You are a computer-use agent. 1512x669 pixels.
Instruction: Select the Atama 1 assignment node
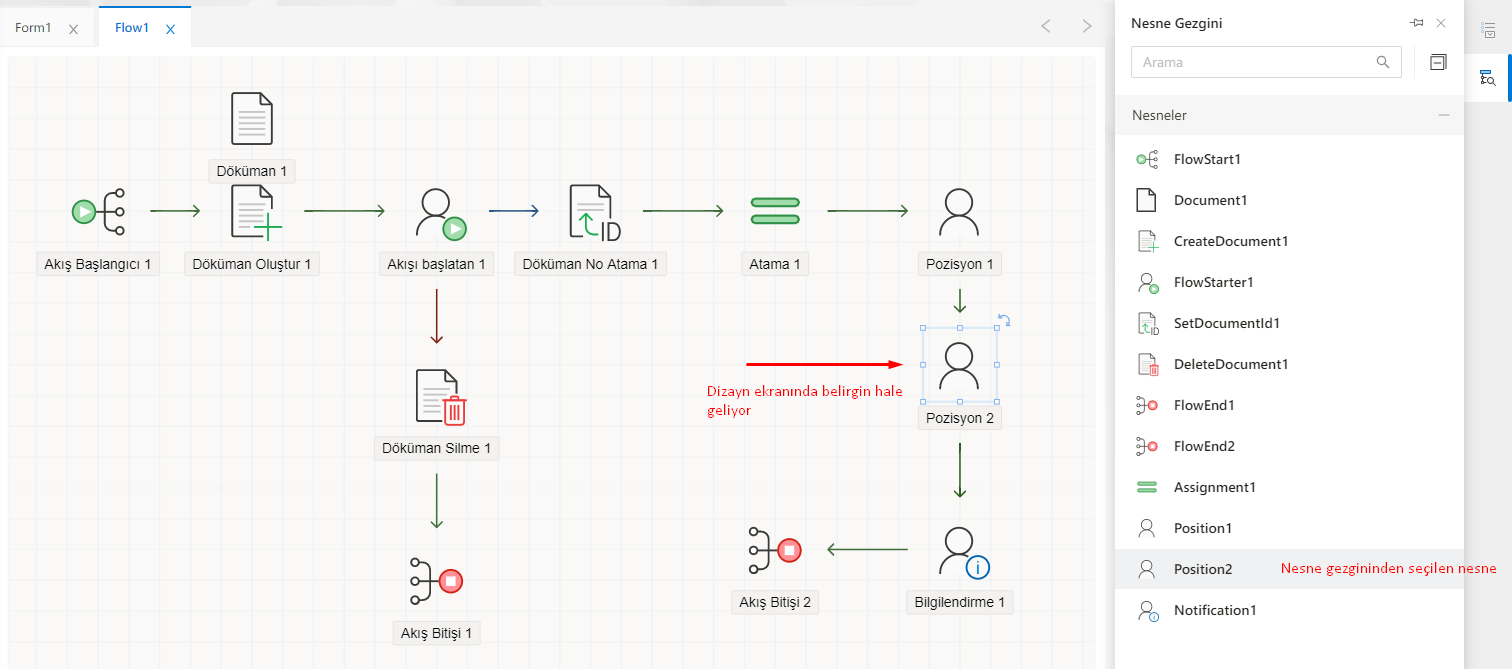tap(775, 211)
